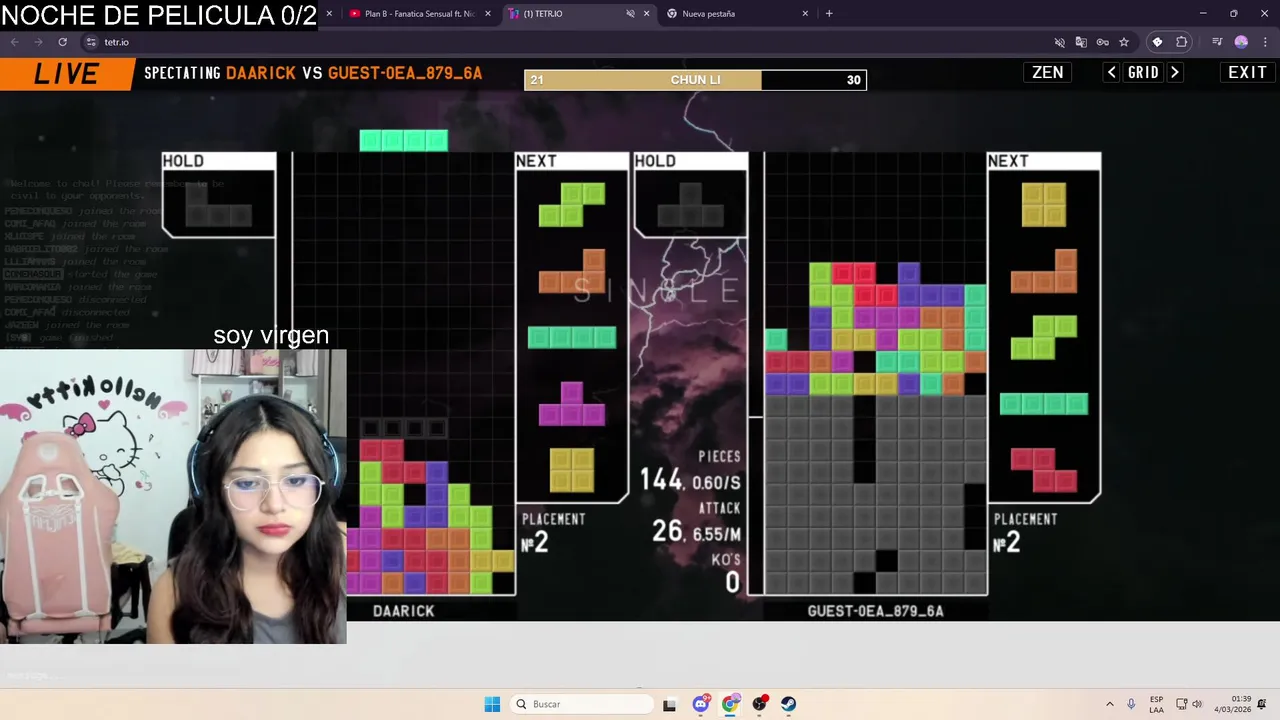
Task: Open Chrome from the taskbar
Action: (730, 704)
